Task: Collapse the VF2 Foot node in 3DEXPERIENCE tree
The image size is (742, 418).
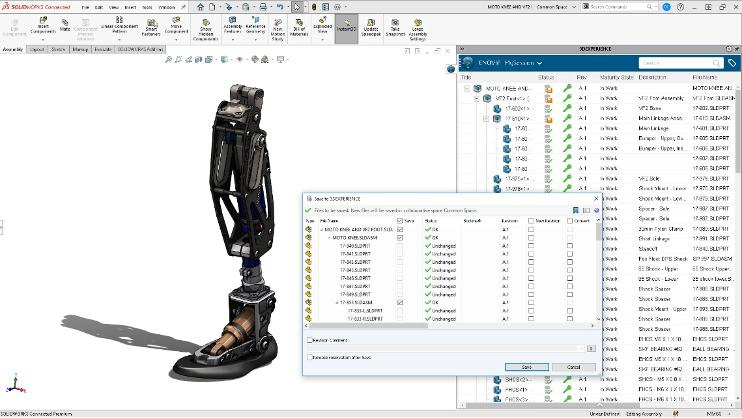Action: (x=477, y=98)
